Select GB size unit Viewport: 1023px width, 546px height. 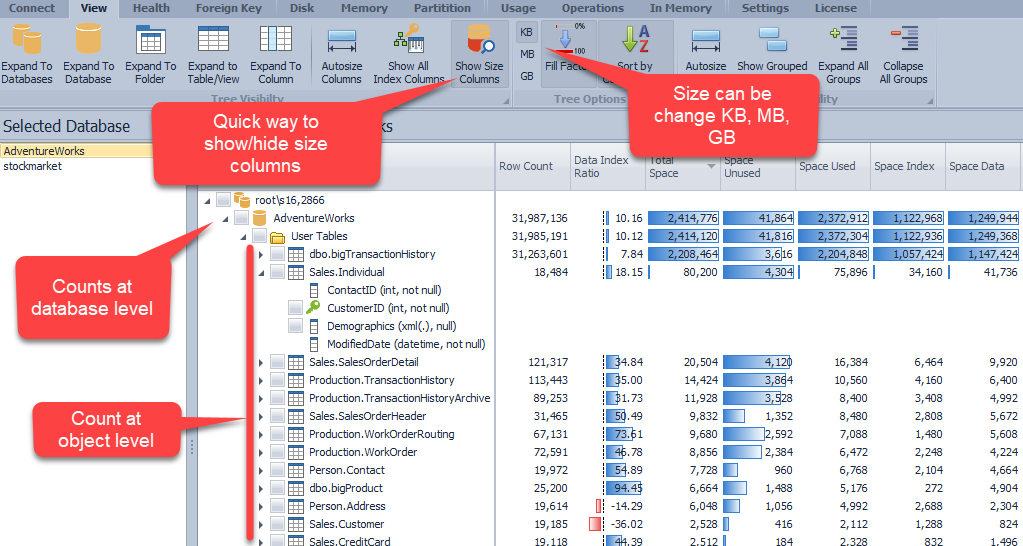527,76
